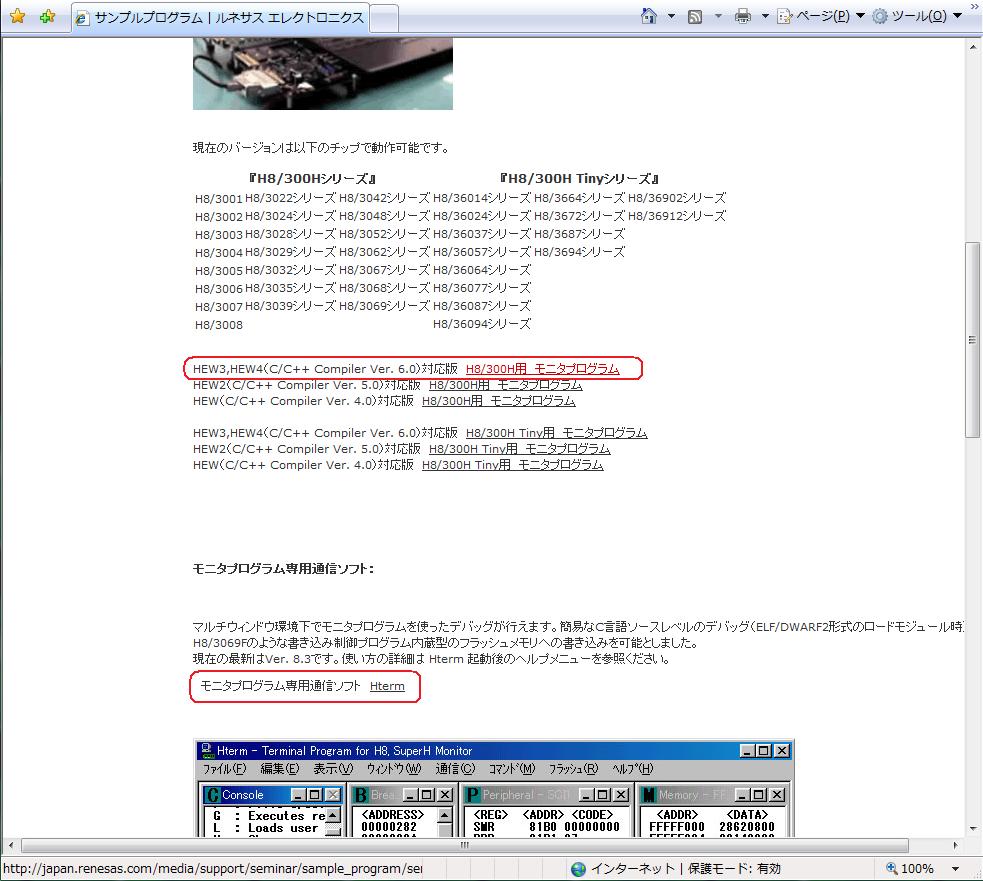Open a new blank tab
The width and height of the screenshot is (983, 881).
point(385,18)
